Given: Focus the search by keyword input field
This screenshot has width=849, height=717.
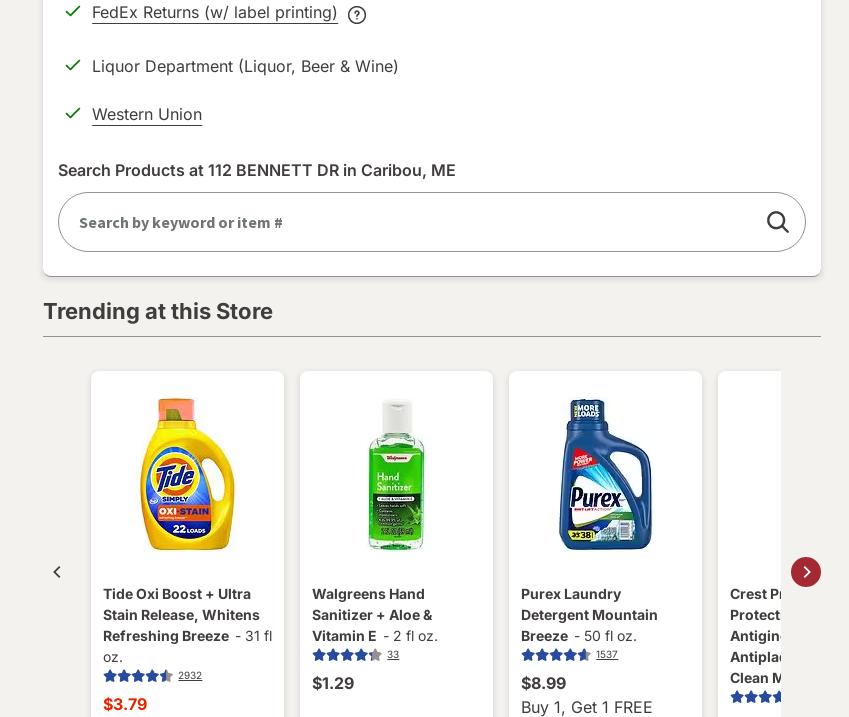Looking at the screenshot, I should pyautogui.click(x=410, y=222).
